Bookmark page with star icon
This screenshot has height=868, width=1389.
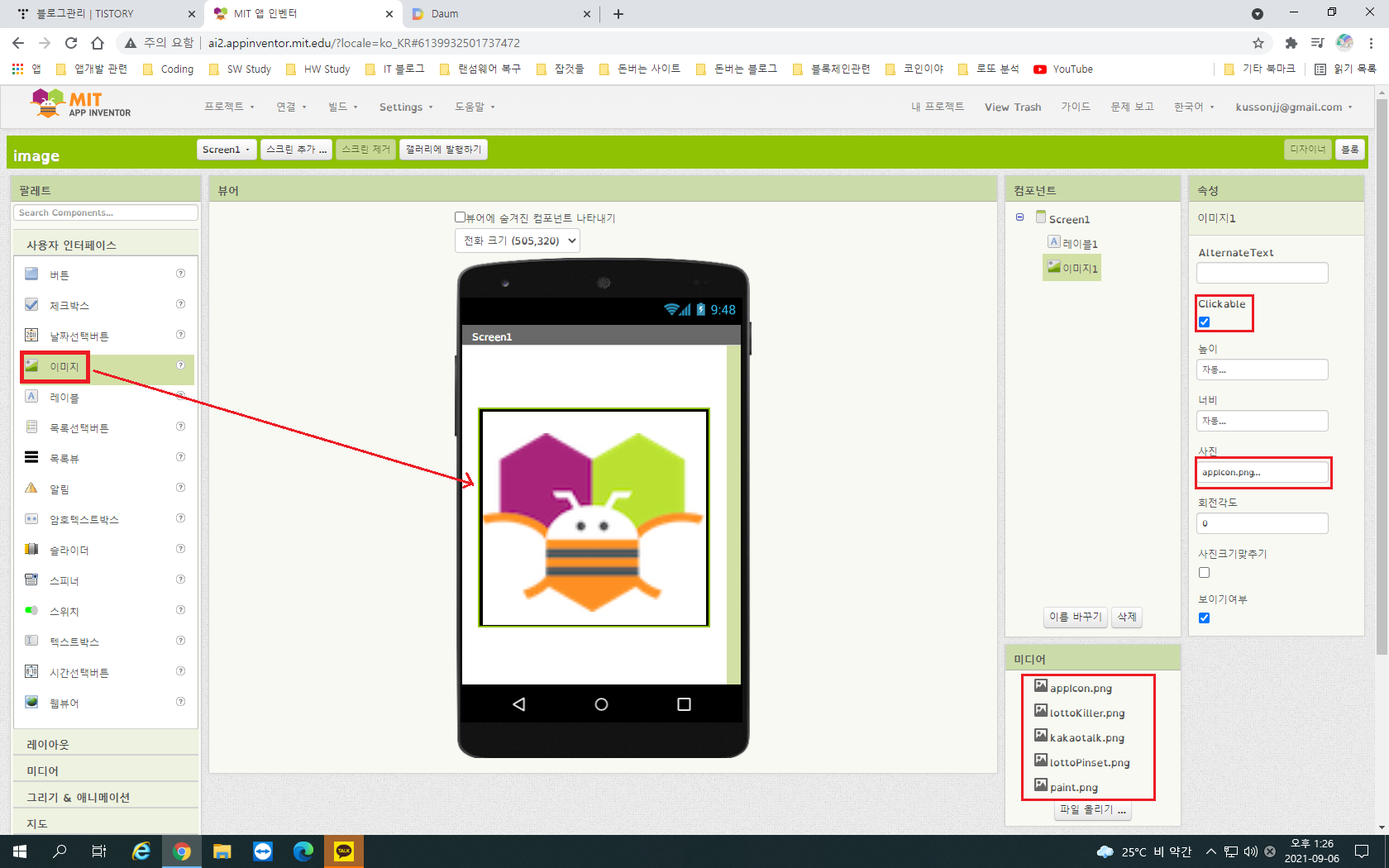click(1258, 43)
